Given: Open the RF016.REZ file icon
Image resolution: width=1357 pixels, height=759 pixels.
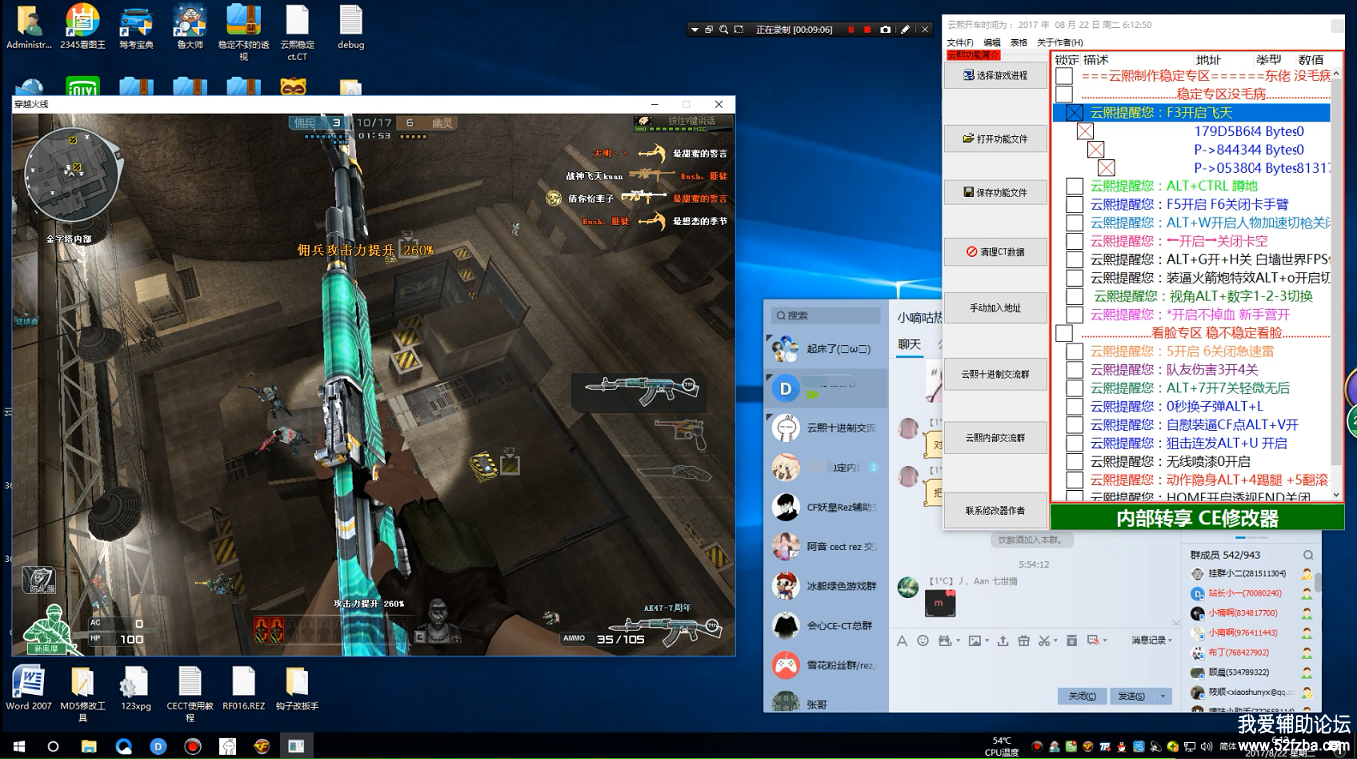Looking at the screenshot, I should (x=243, y=688).
